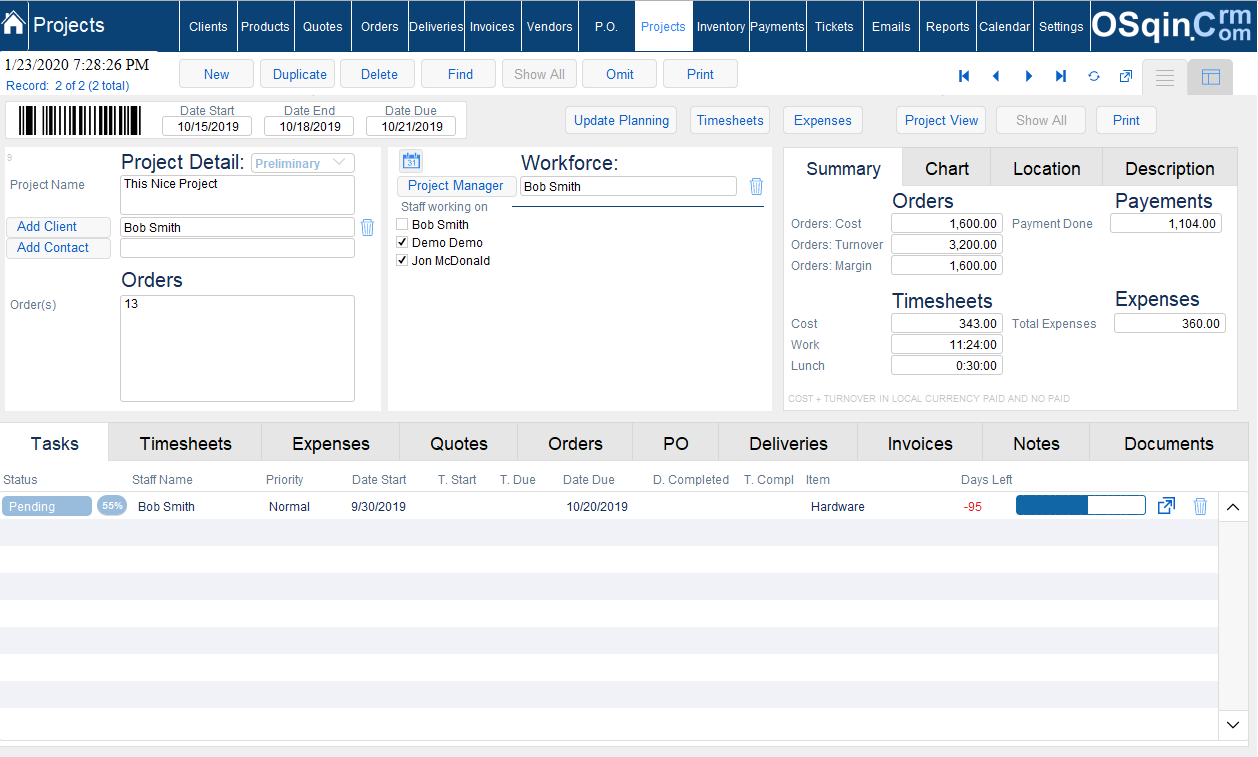Image resolution: width=1258 pixels, height=757 pixels.
Task: Open the Calendar module
Action: tap(1004, 26)
